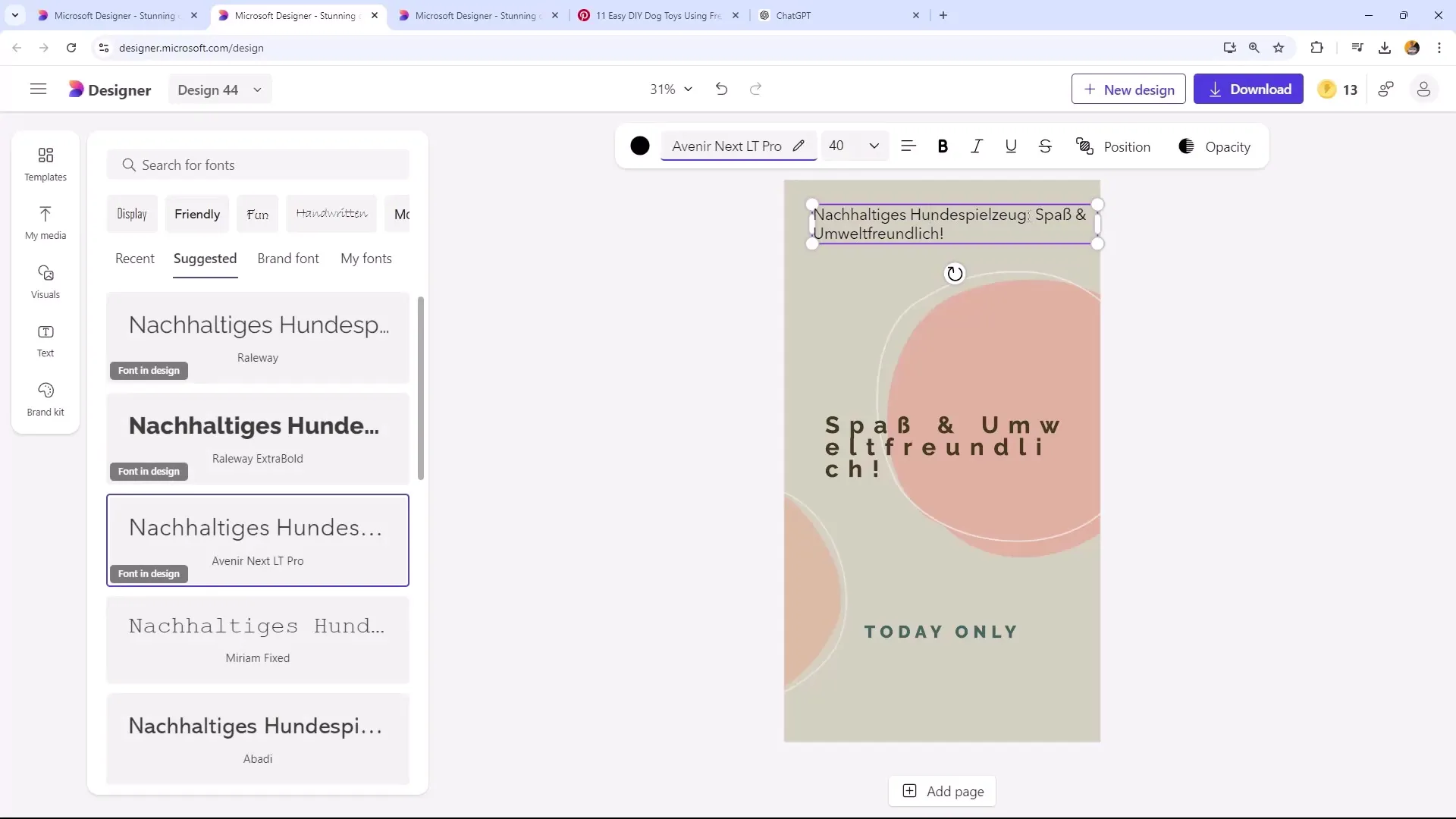1456x819 pixels.
Task: Toggle Italic text formatting
Action: pos(977,146)
